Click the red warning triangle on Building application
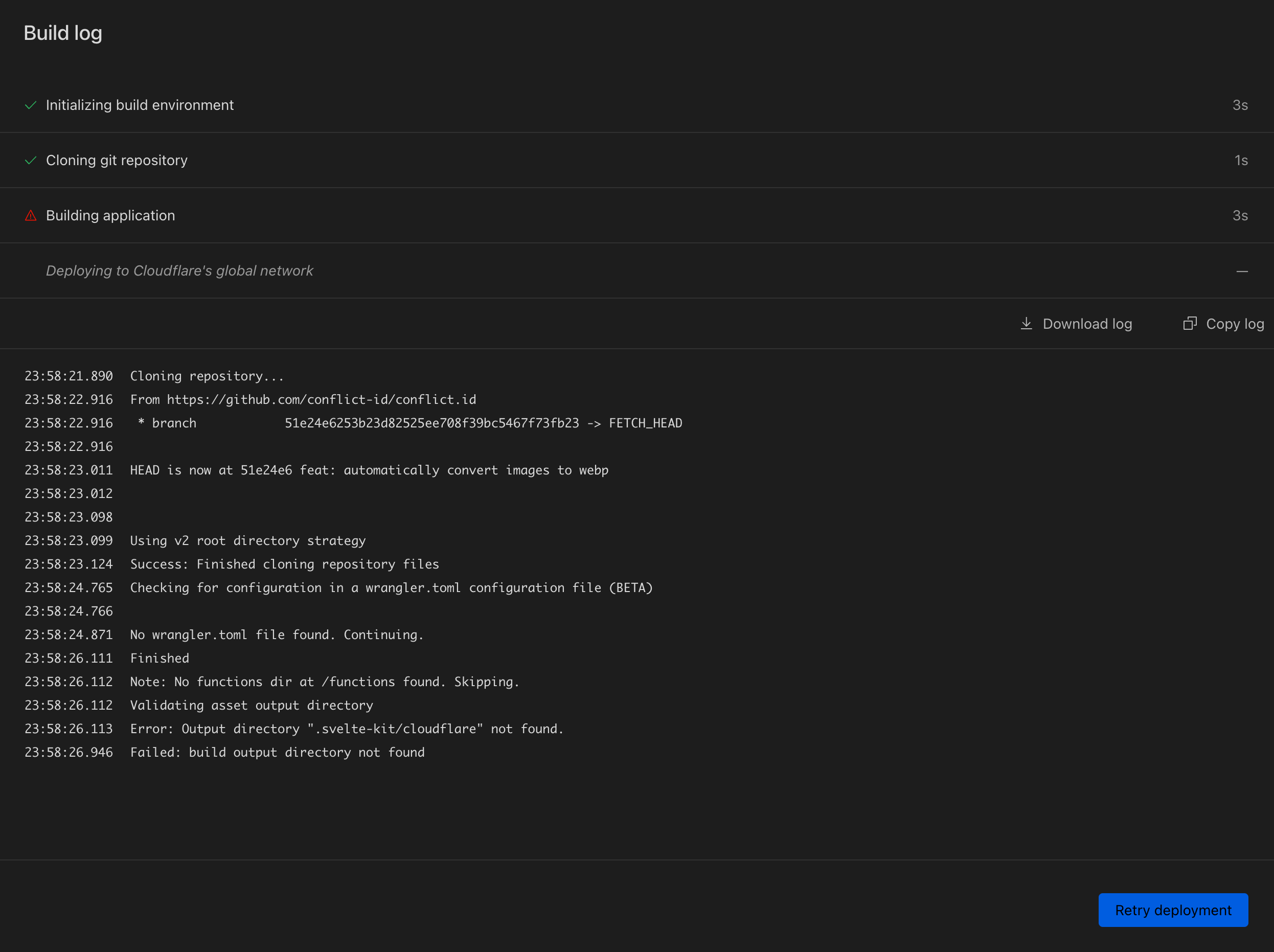This screenshot has height=952, width=1274. click(x=31, y=215)
